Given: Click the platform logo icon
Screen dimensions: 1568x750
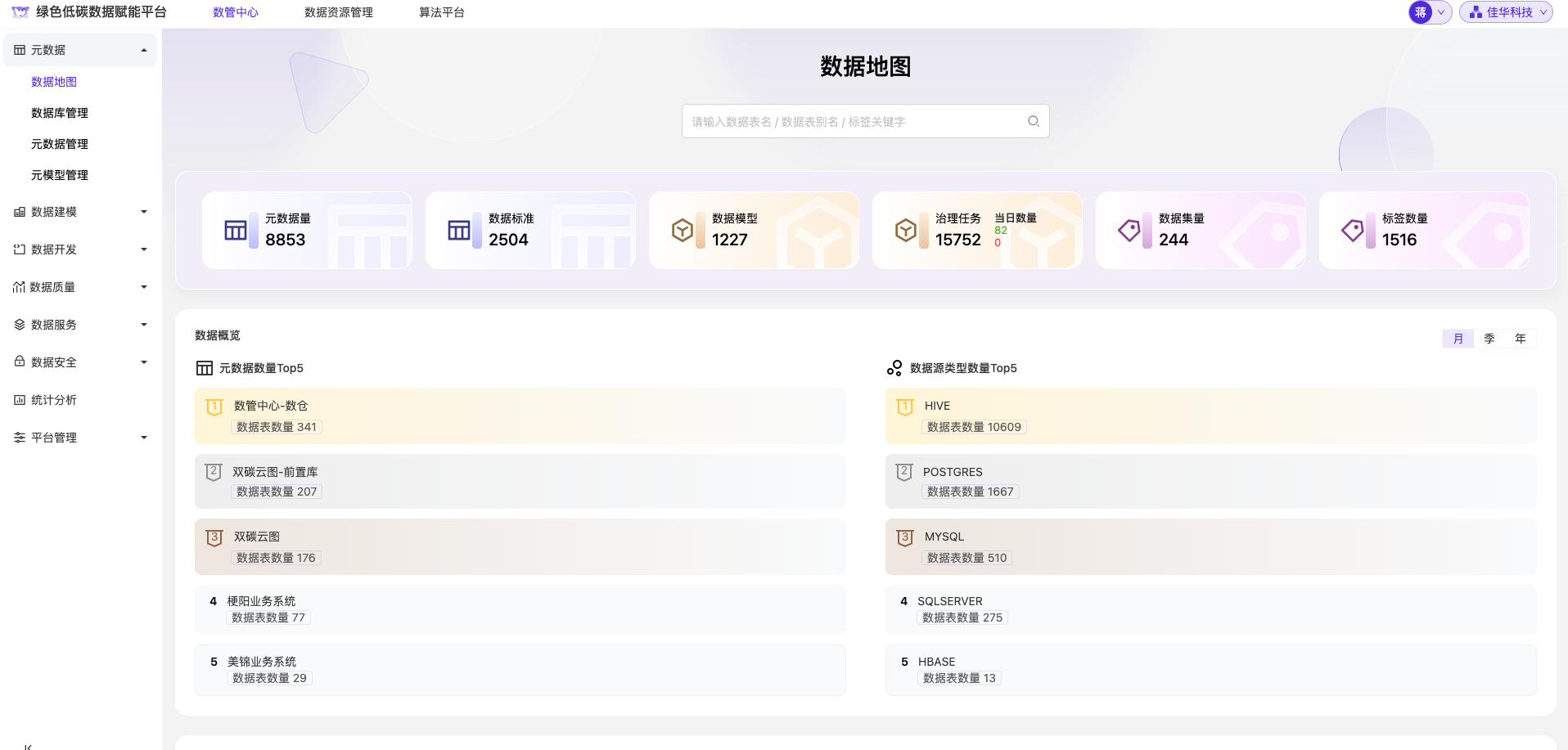Looking at the screenshot, I should coord(20,12).
